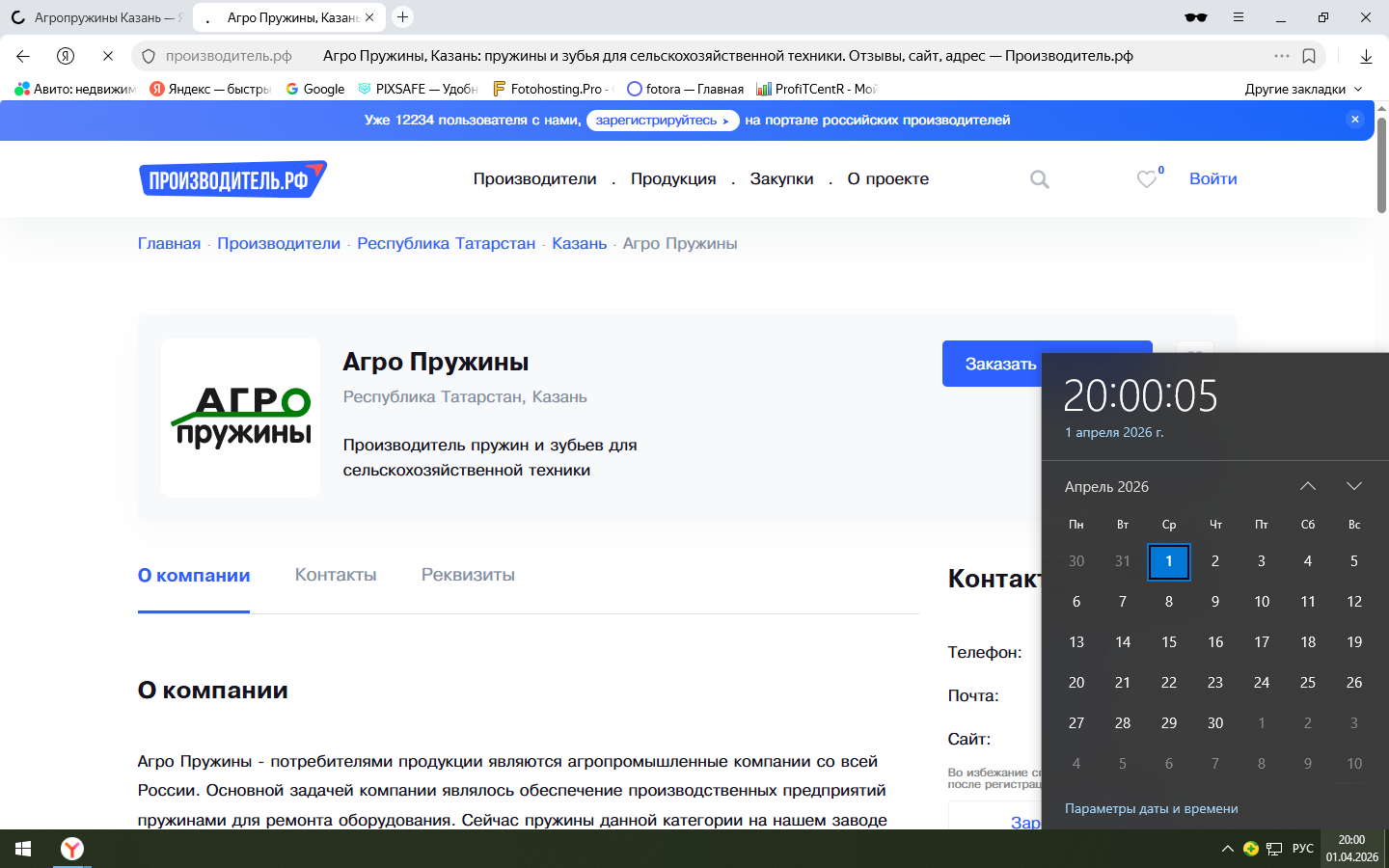Go to previous month in calendar
1389x868 pixels.
click(1308, 486)
